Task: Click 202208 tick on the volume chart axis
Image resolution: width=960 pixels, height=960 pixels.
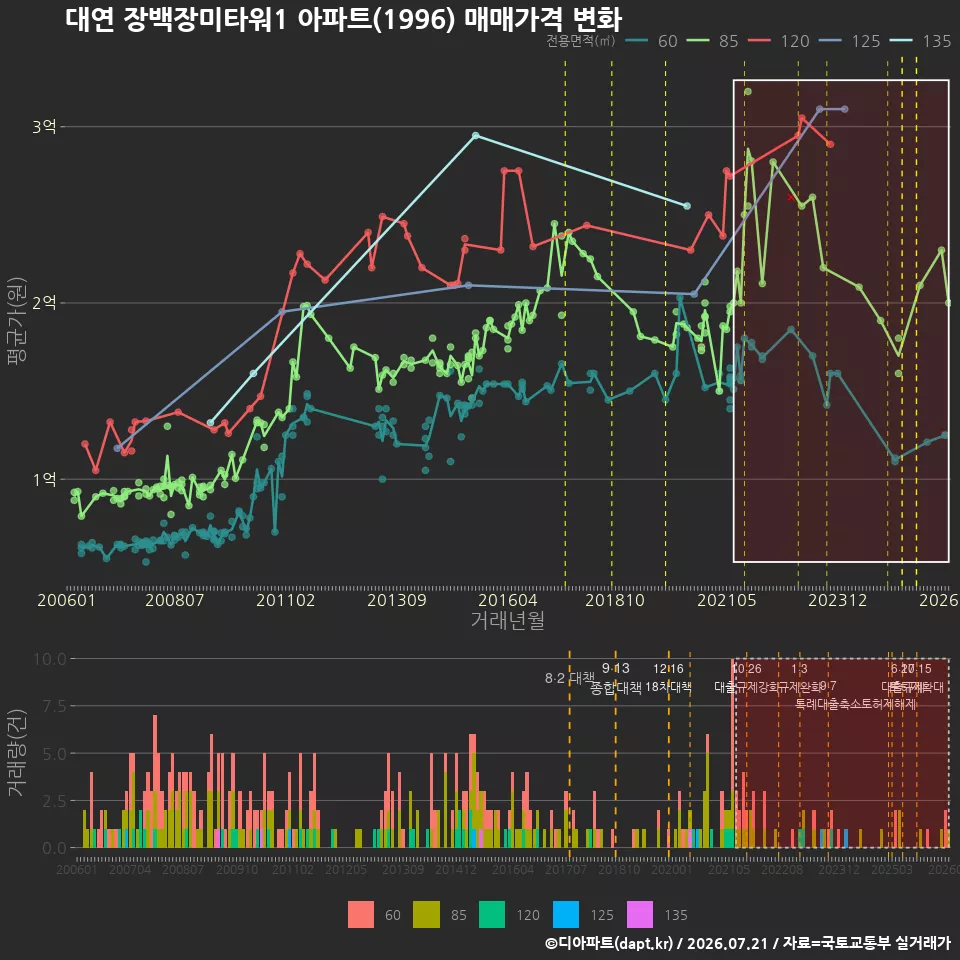Action: coord(782,869)
